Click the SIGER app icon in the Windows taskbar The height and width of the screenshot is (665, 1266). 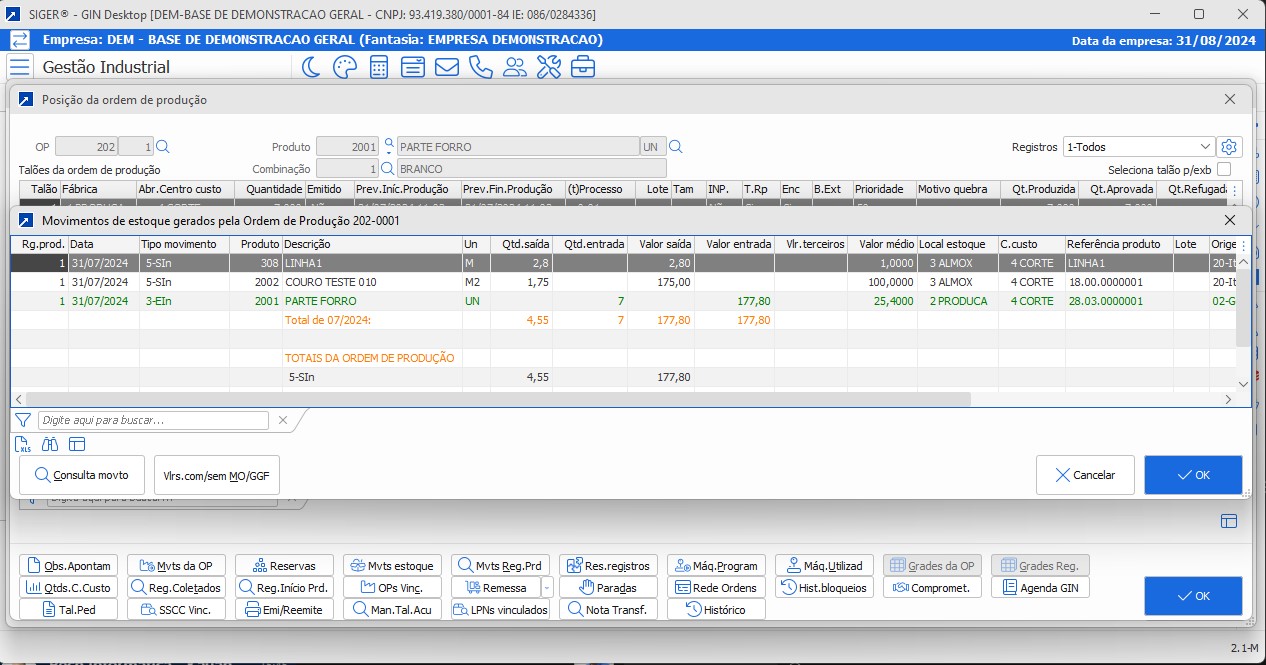(x=13, y=13)
